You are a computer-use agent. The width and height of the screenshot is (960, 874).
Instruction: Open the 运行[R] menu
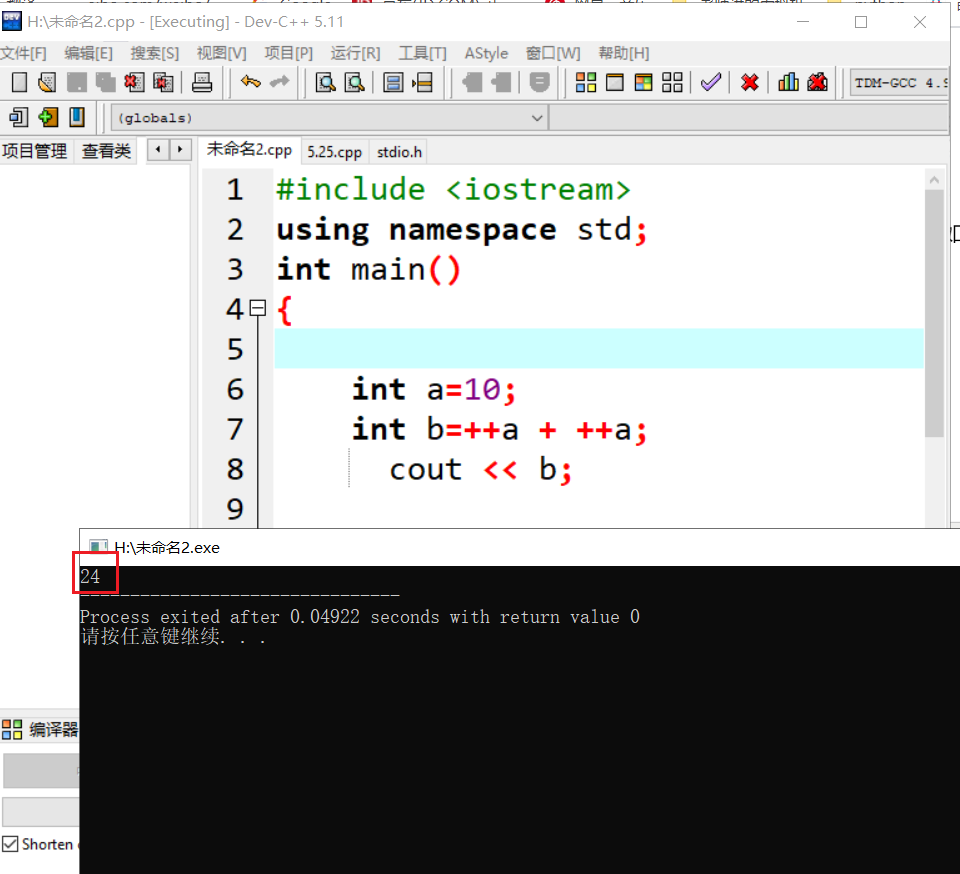point(355,53)
